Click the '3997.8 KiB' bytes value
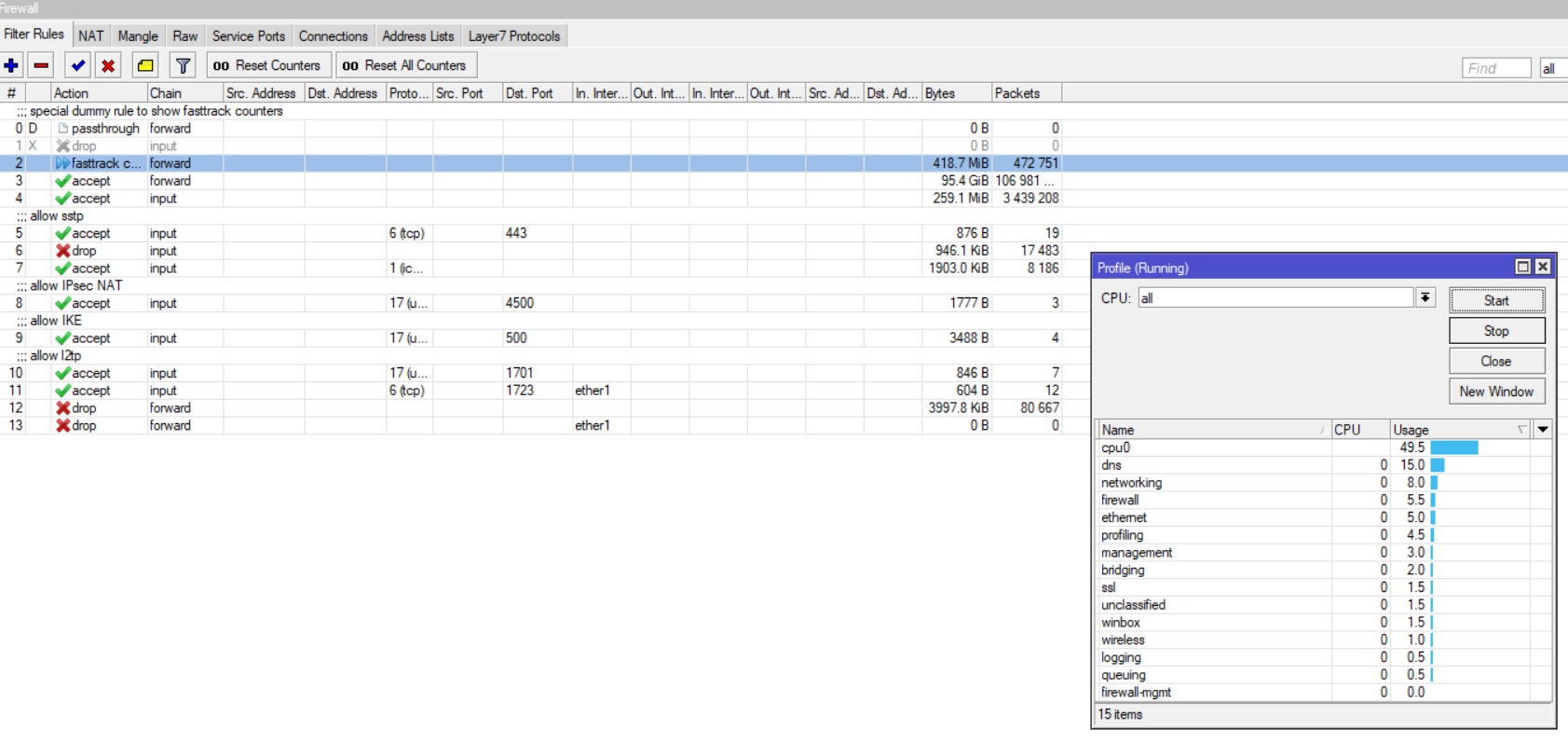1568x743 pixels. click(x=959, y=408)
